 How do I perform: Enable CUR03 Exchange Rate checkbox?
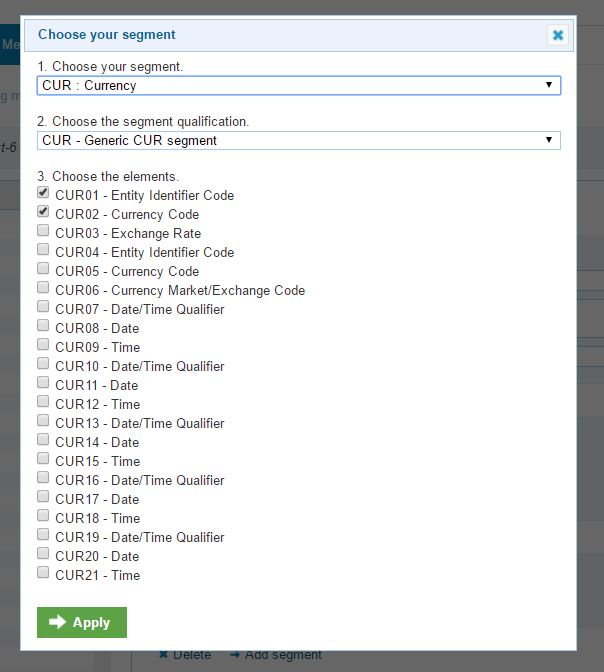point(43,231)
